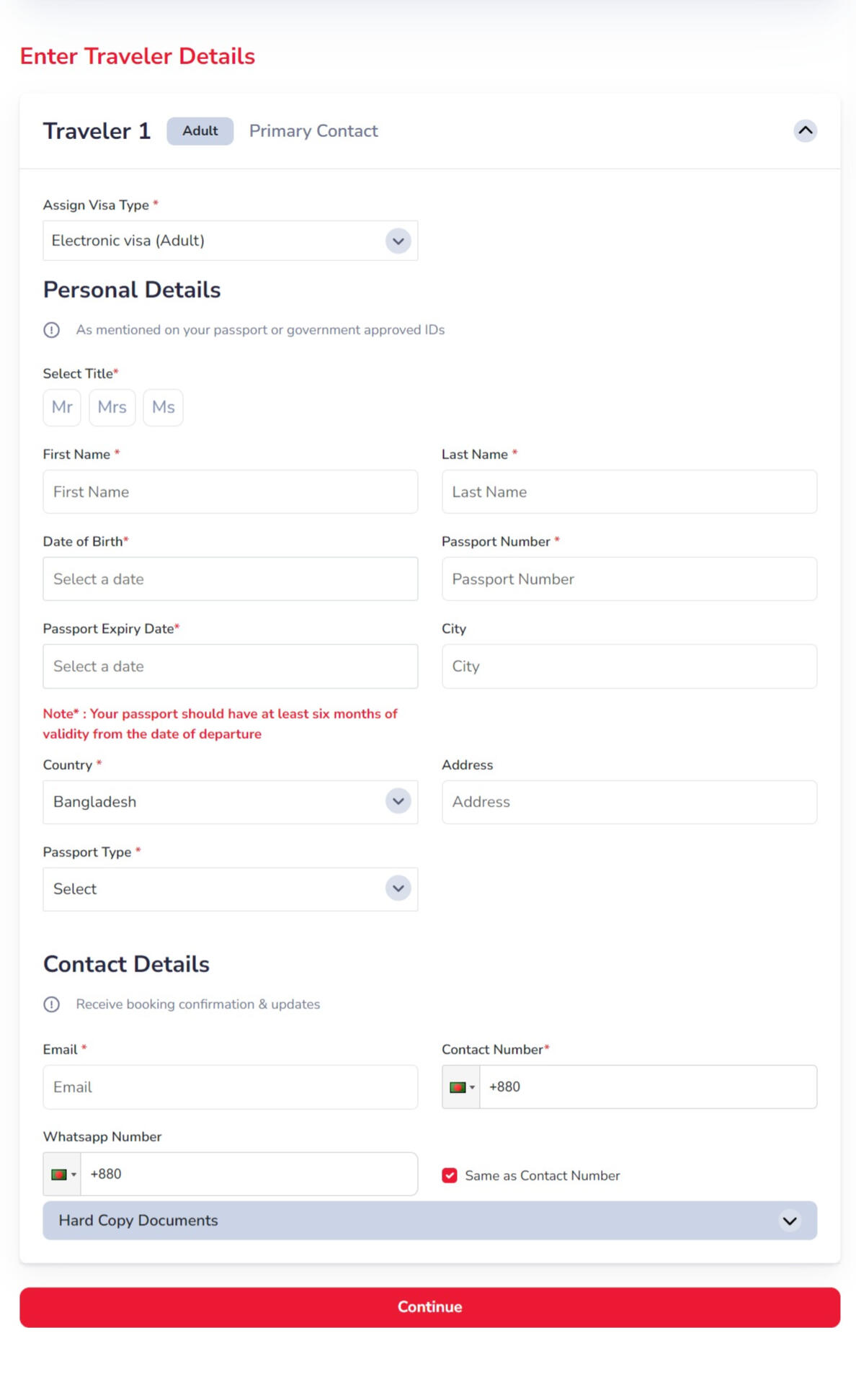Open Whatsapp Number country flag selector
Viewport: 856px width, 1400px height.
tap(63, 1174)
